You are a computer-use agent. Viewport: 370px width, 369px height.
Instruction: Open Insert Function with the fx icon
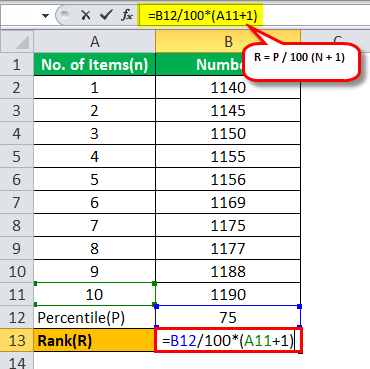tap(127, 15)
